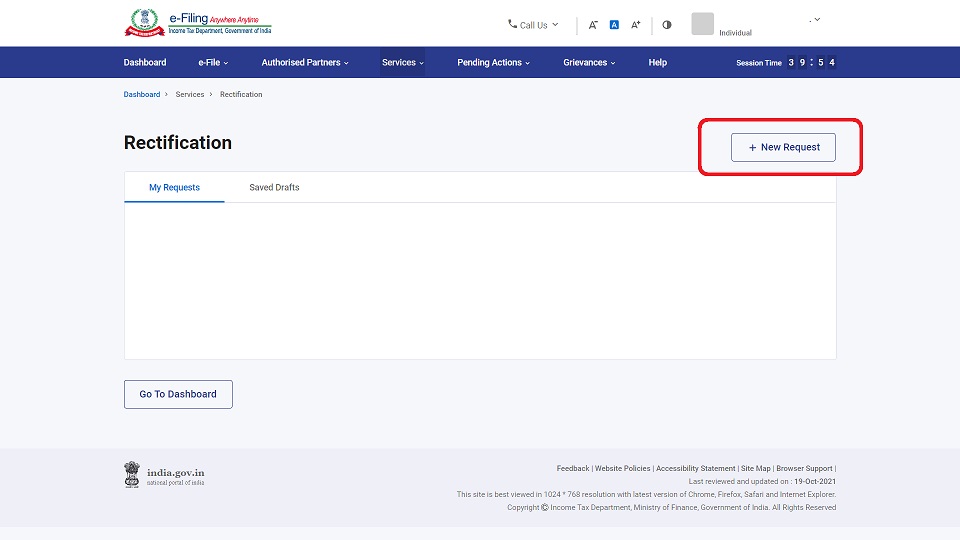Open the india.gov.in national portal logo
The width and height of the screenshot is (960, 540).
pyautogui.click(x=165, y=474)
